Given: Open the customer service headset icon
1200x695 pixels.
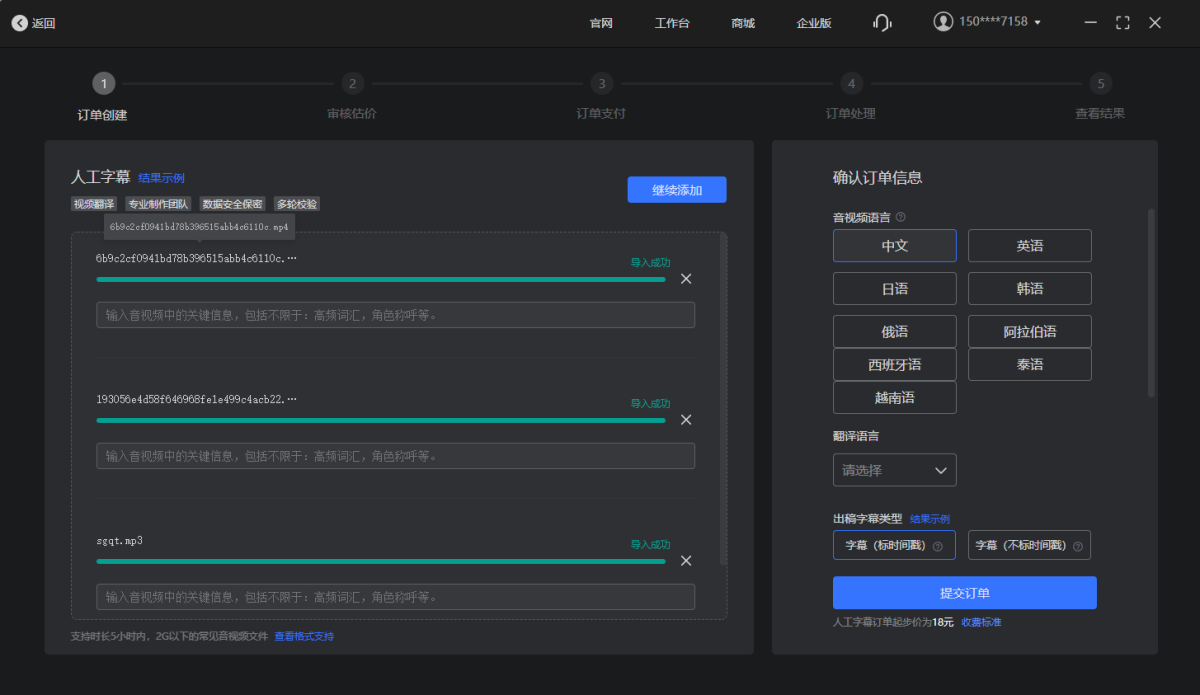Looking at the screenshot, I should click(882, 22).
